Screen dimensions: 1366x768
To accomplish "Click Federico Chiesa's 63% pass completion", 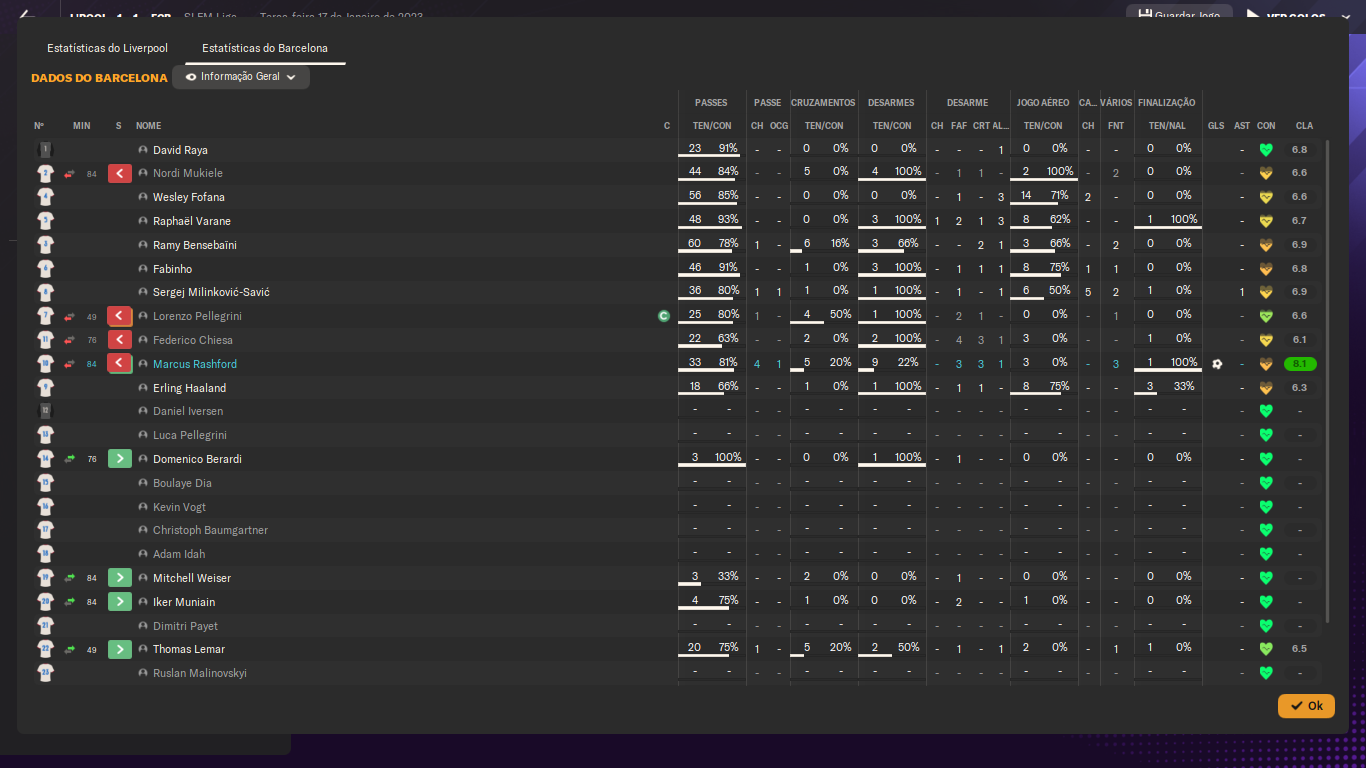I will 728,338.
